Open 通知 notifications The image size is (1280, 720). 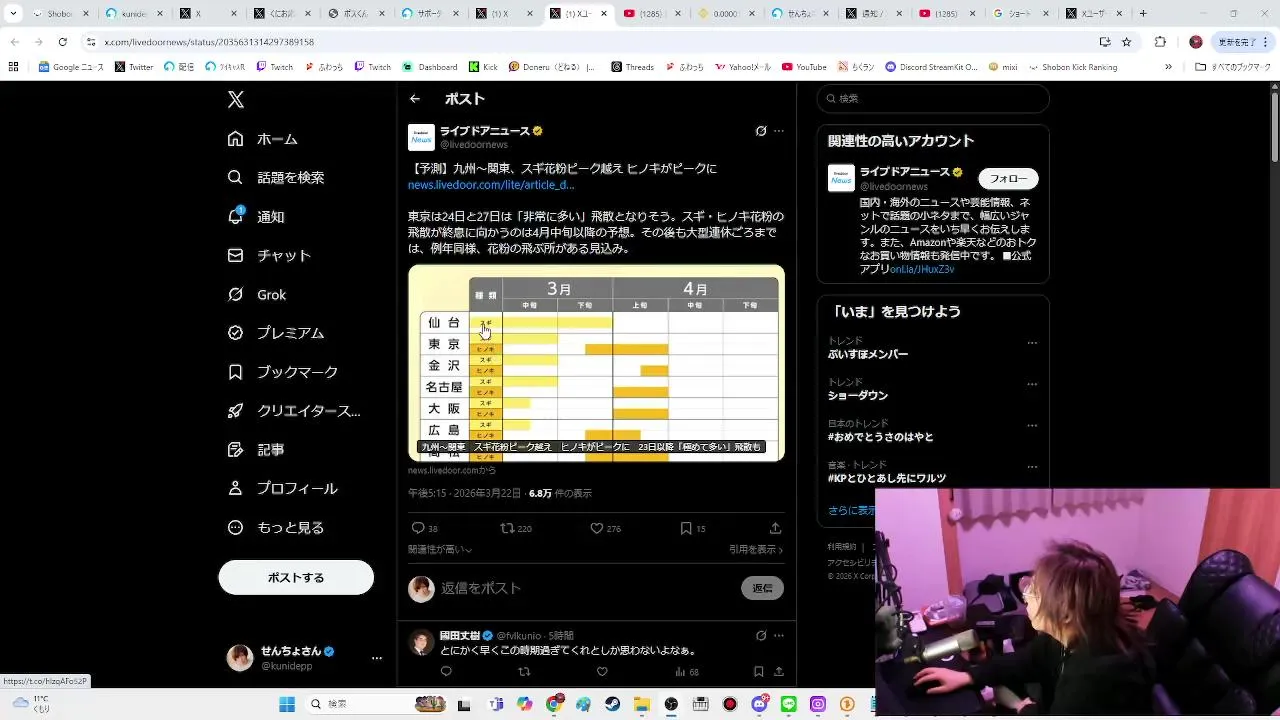point(256,216)
